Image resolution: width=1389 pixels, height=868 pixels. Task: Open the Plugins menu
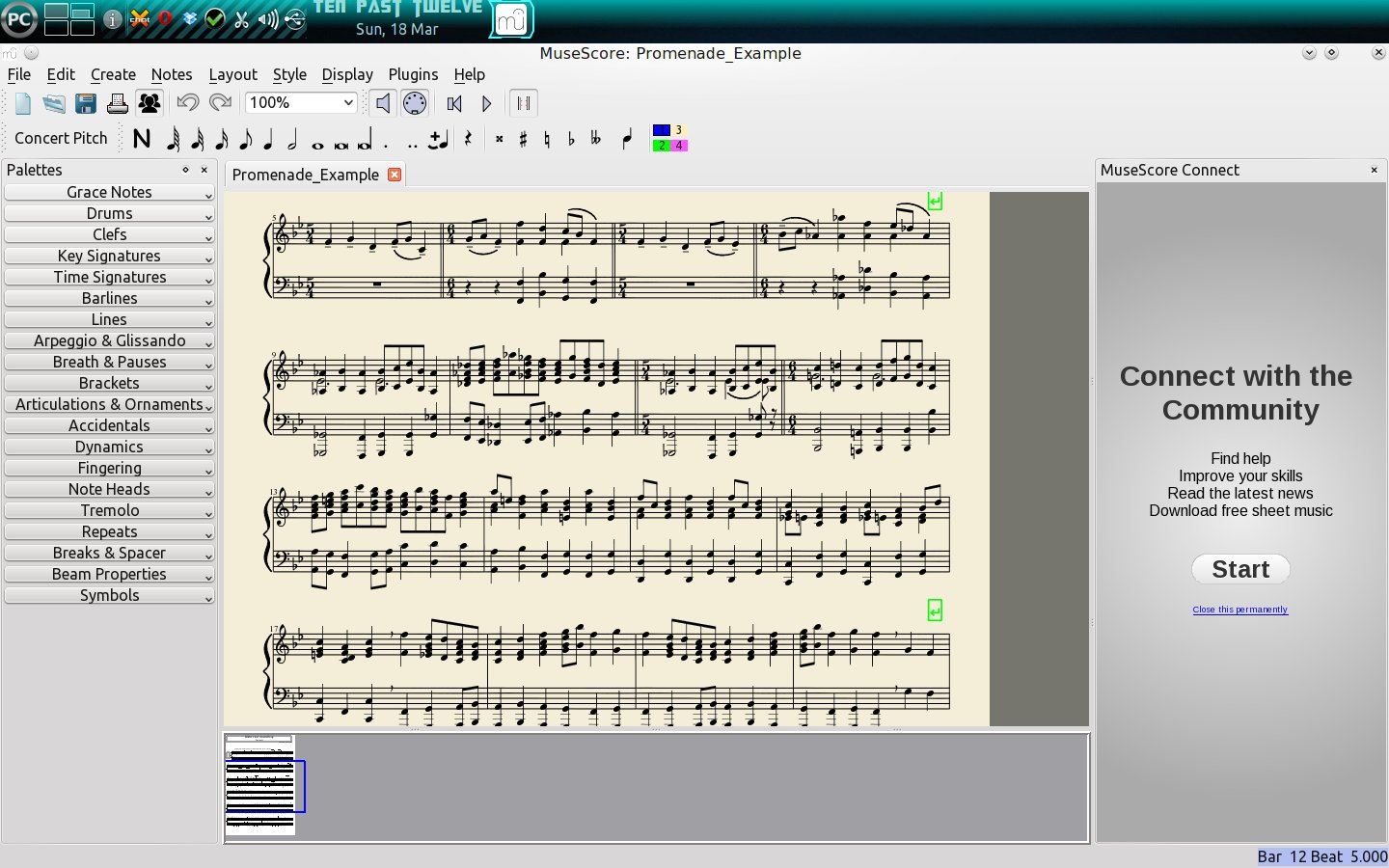(413, 74)
